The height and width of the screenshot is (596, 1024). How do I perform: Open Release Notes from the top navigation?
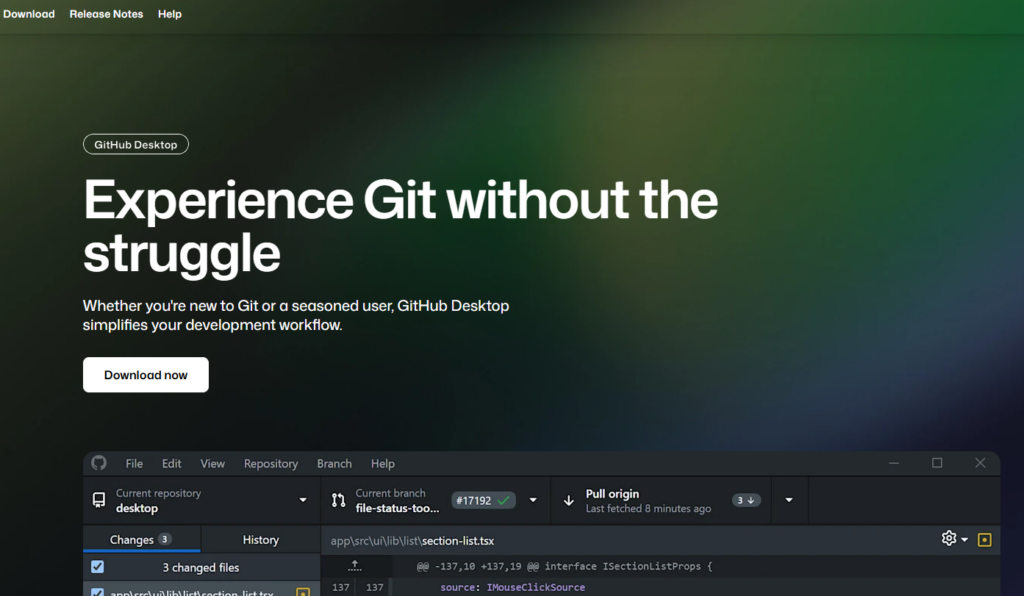pos(106,13)
